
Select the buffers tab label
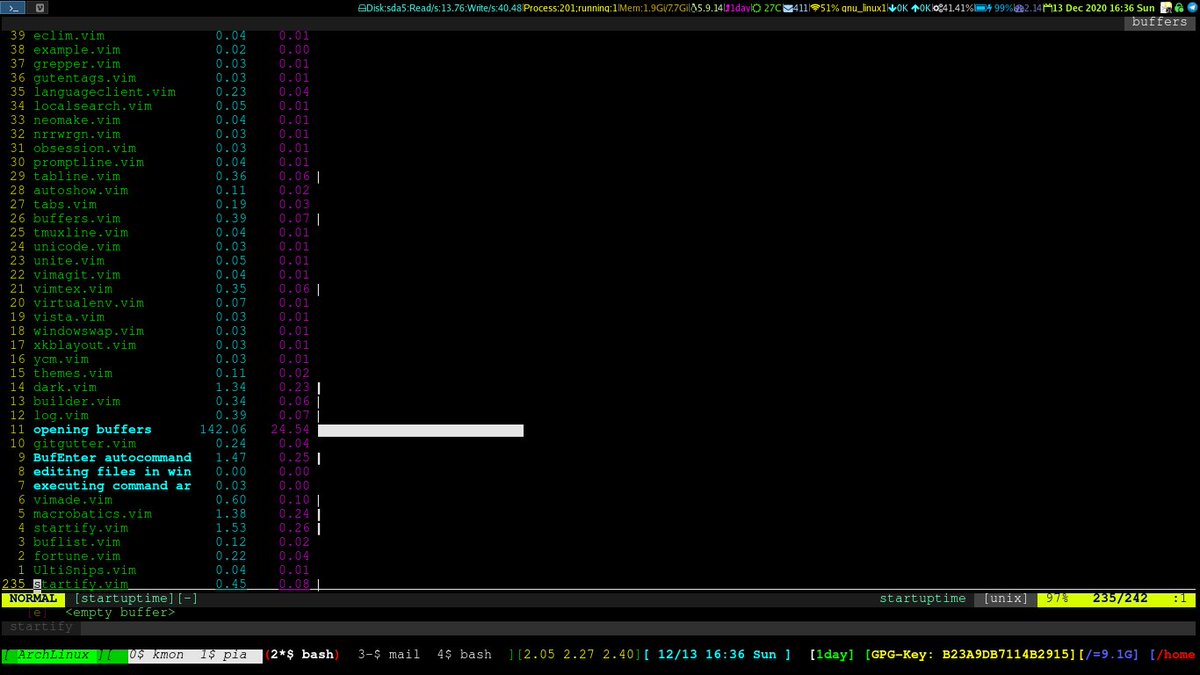[x=1160, y=22]
